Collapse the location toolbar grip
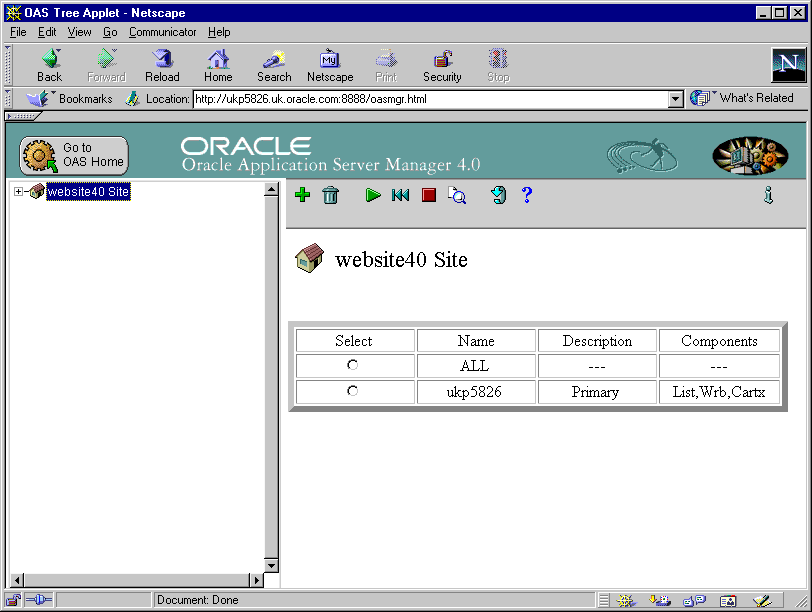812x612 pixels. pos(8,98)
